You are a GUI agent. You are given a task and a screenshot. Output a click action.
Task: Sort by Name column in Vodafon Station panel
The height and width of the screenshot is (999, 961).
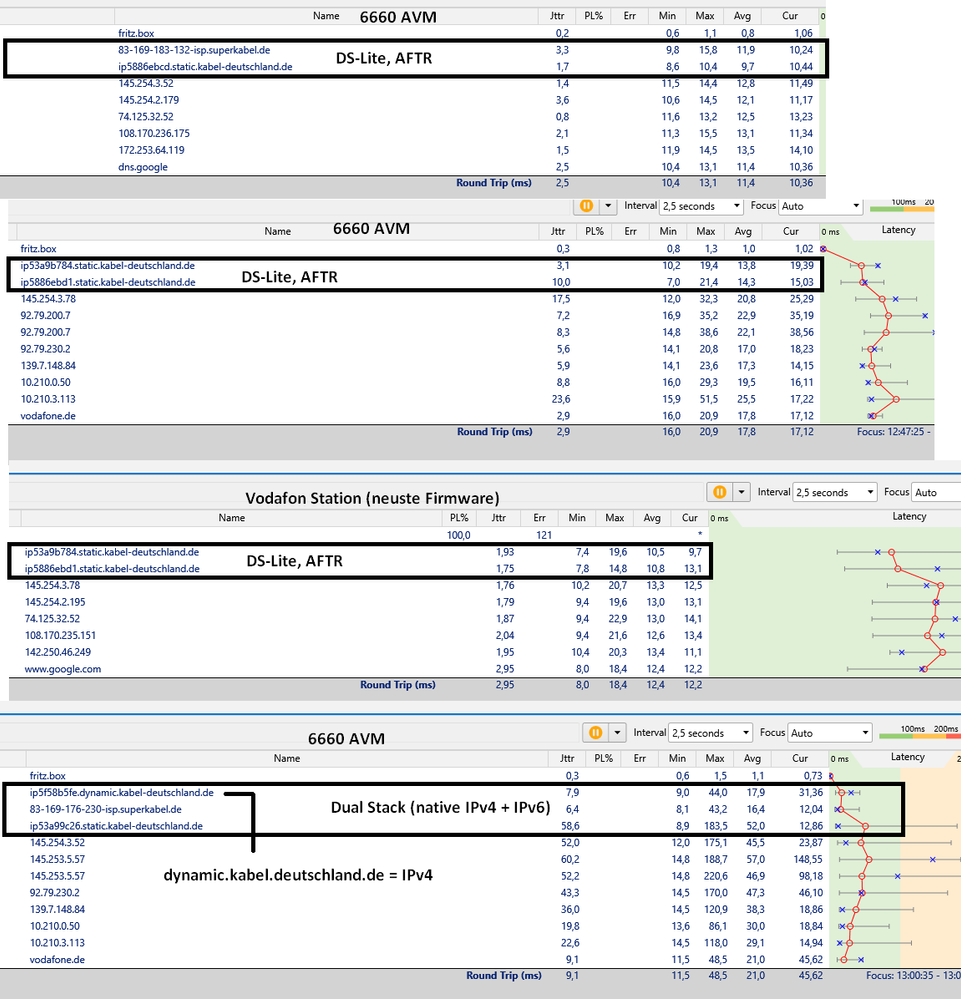coord(231,518)
